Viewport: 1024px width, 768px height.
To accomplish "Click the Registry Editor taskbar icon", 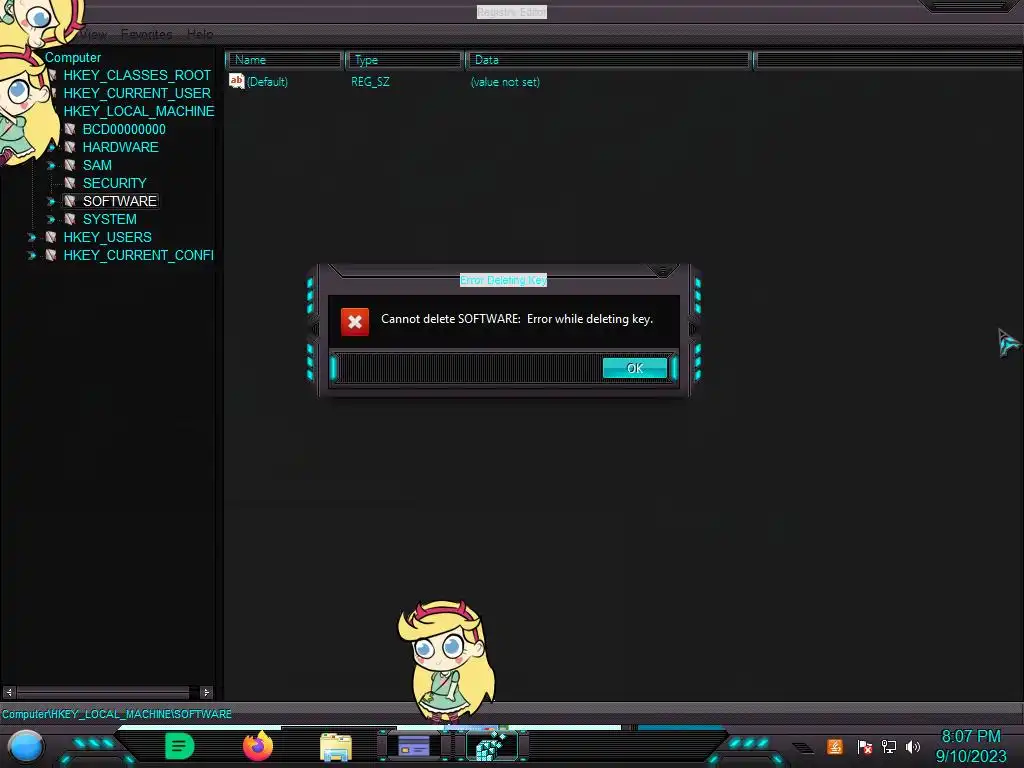I will pyautogui.click(x=492, y=746).
